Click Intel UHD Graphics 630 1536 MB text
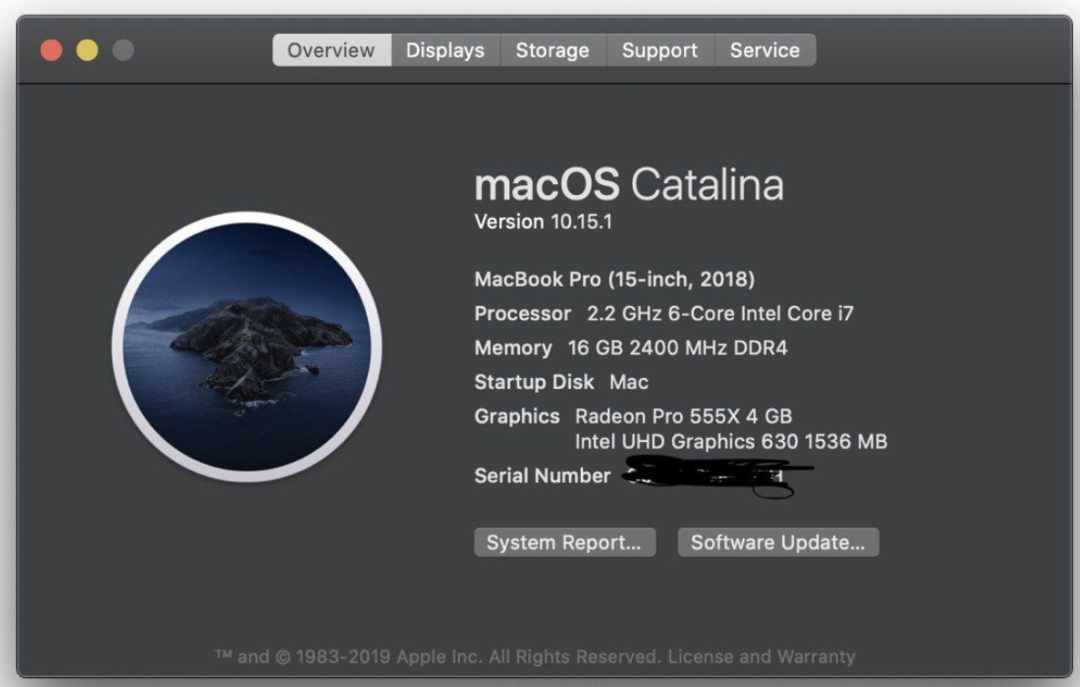Screen dimensions: 1080x687 click(731, 442)
